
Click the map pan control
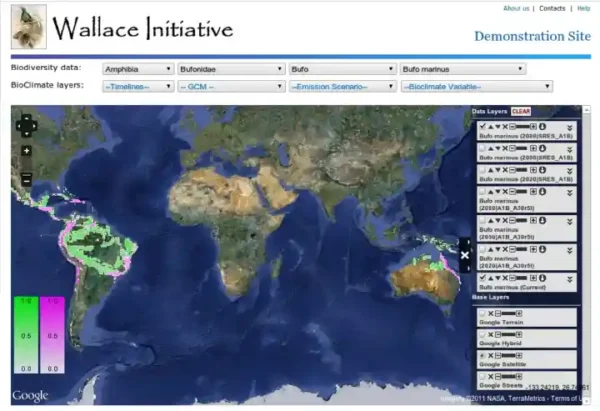[x=26, y=127]
